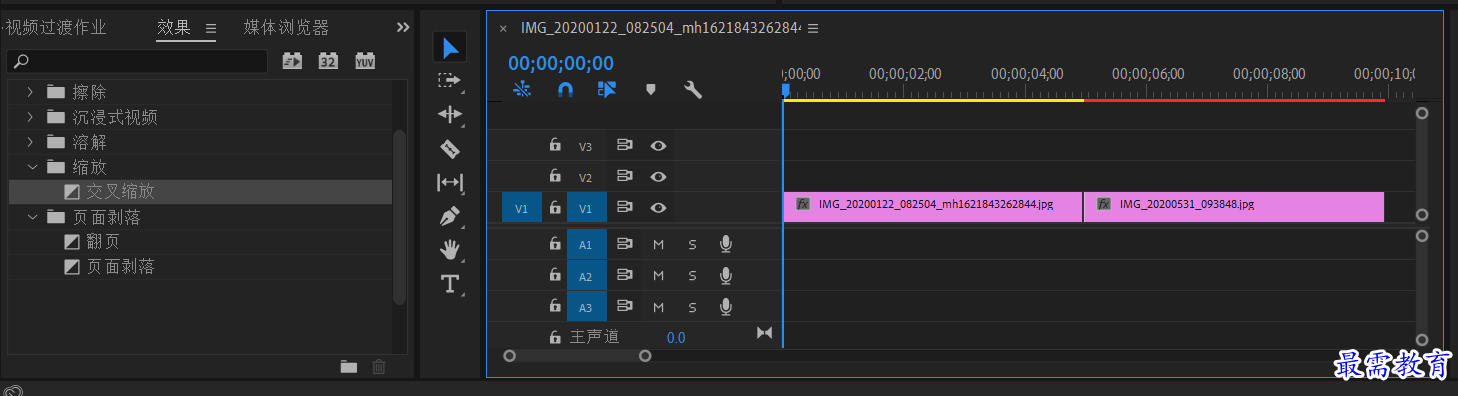
Task: Expand the 擦除 effects folder
Action: (x=30, y=92)
